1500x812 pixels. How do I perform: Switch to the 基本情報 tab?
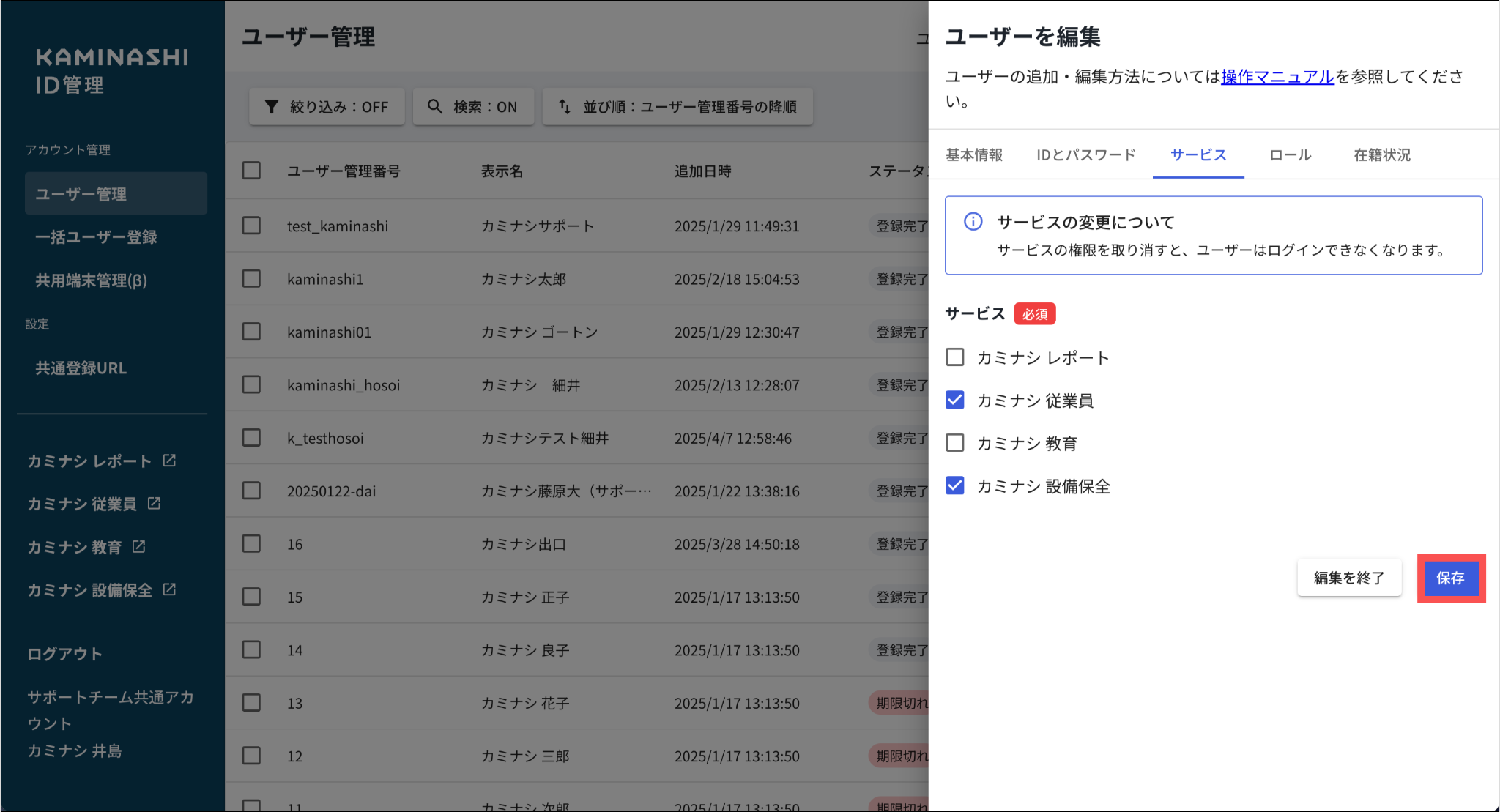pos(974,154)
